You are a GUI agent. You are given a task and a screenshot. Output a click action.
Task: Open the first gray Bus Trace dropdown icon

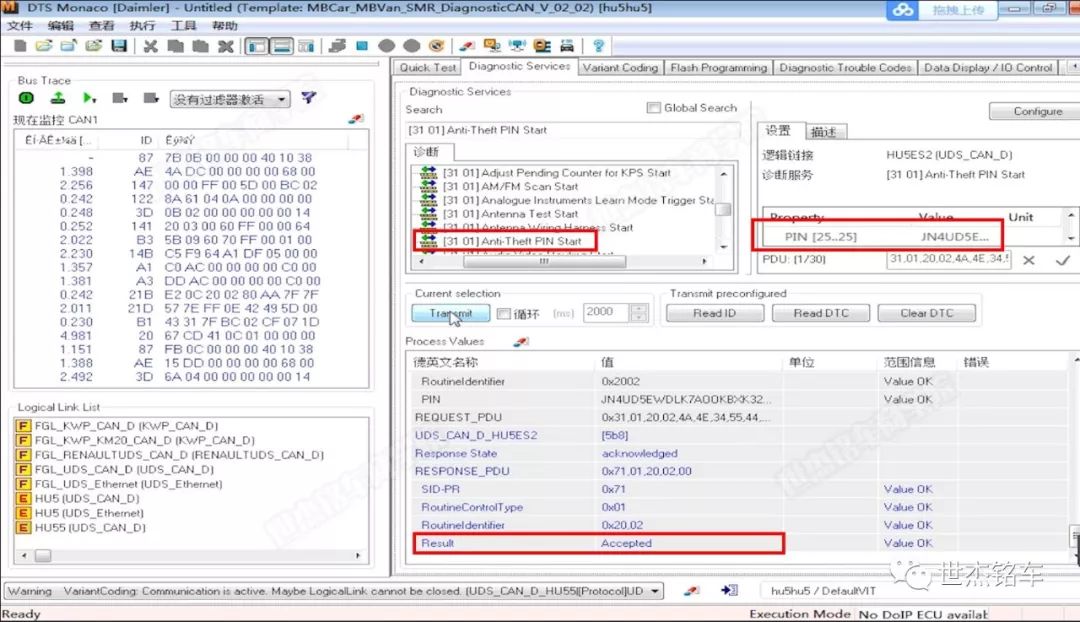[120, 99]
